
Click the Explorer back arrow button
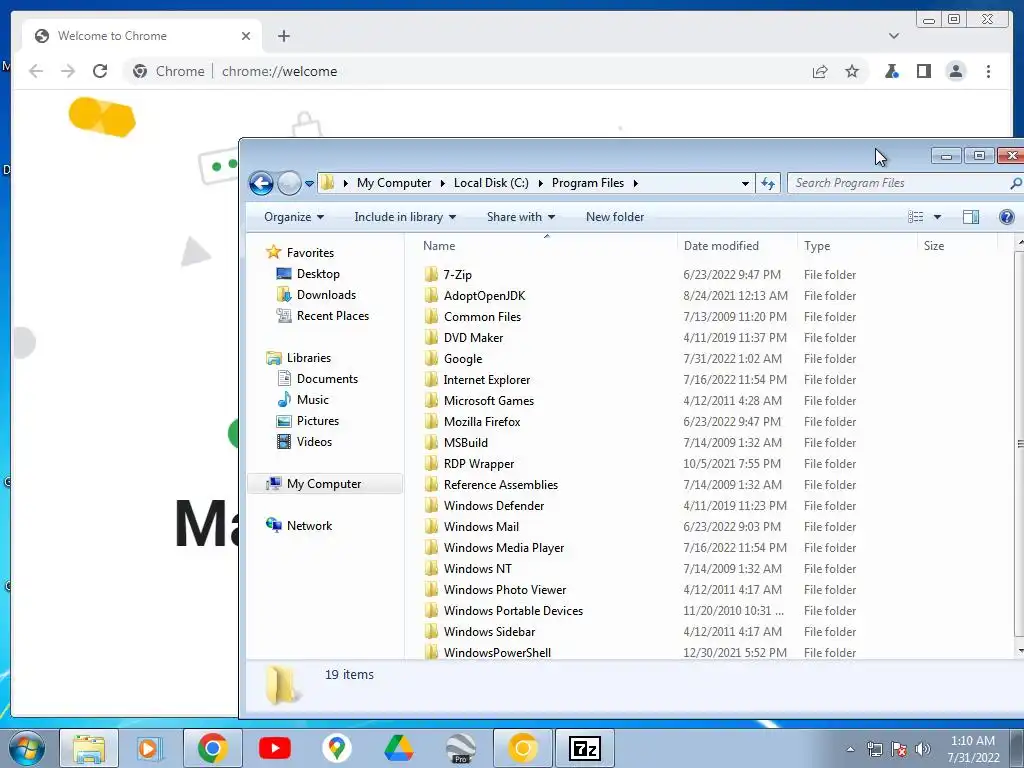pos(261,184)
